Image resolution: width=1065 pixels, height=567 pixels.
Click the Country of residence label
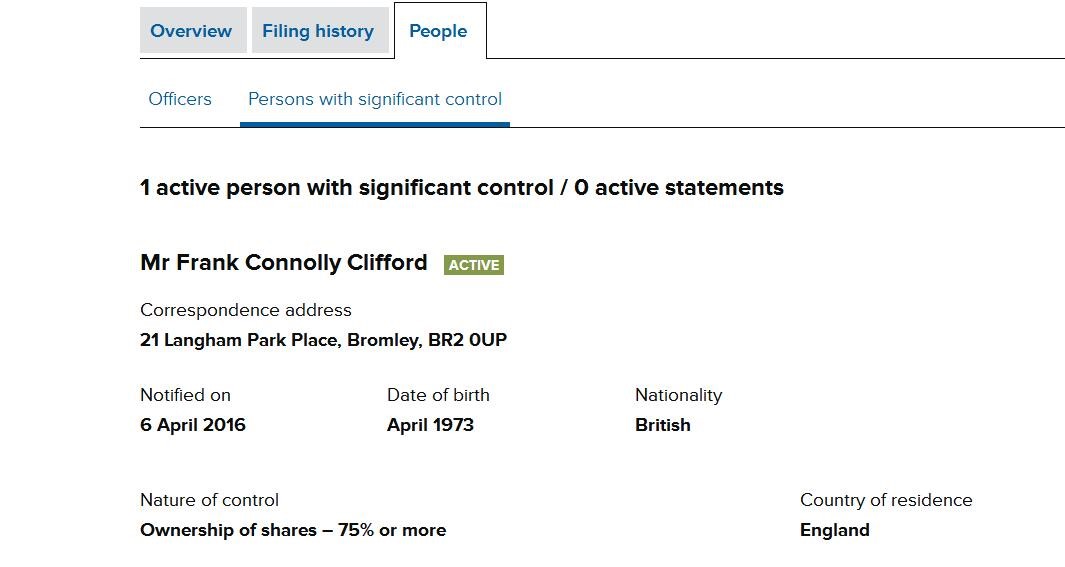pyautogui.click(x=886, y=500)
